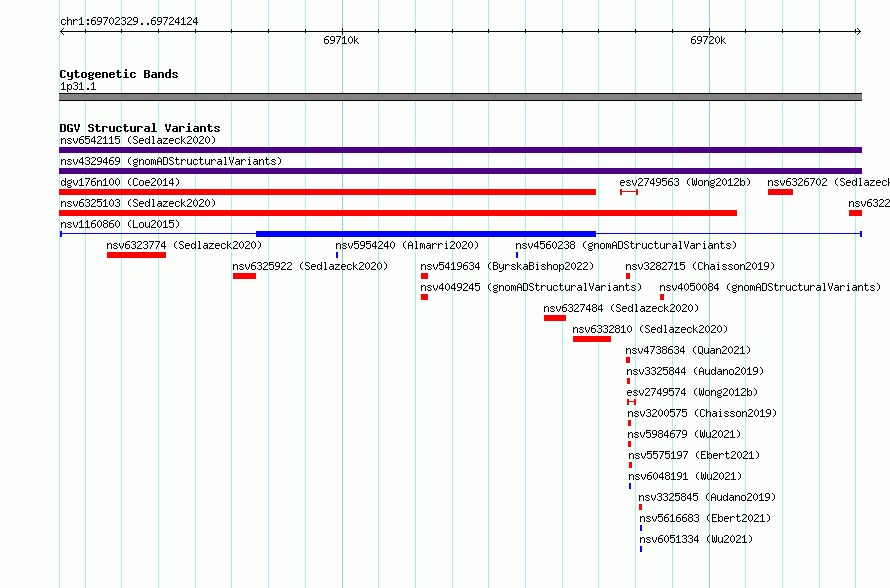Screen dimensions: 890x588
Task: Click the right arrow of the ruler
Action: pos(858,32)
